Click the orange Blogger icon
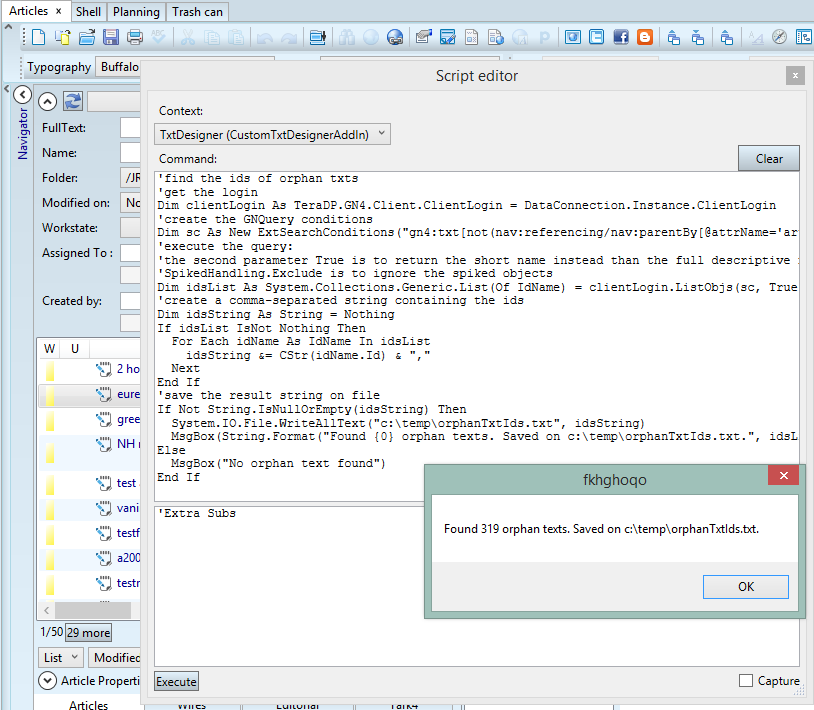This screenshot has height=710, width=814. [x=645, y=37]
